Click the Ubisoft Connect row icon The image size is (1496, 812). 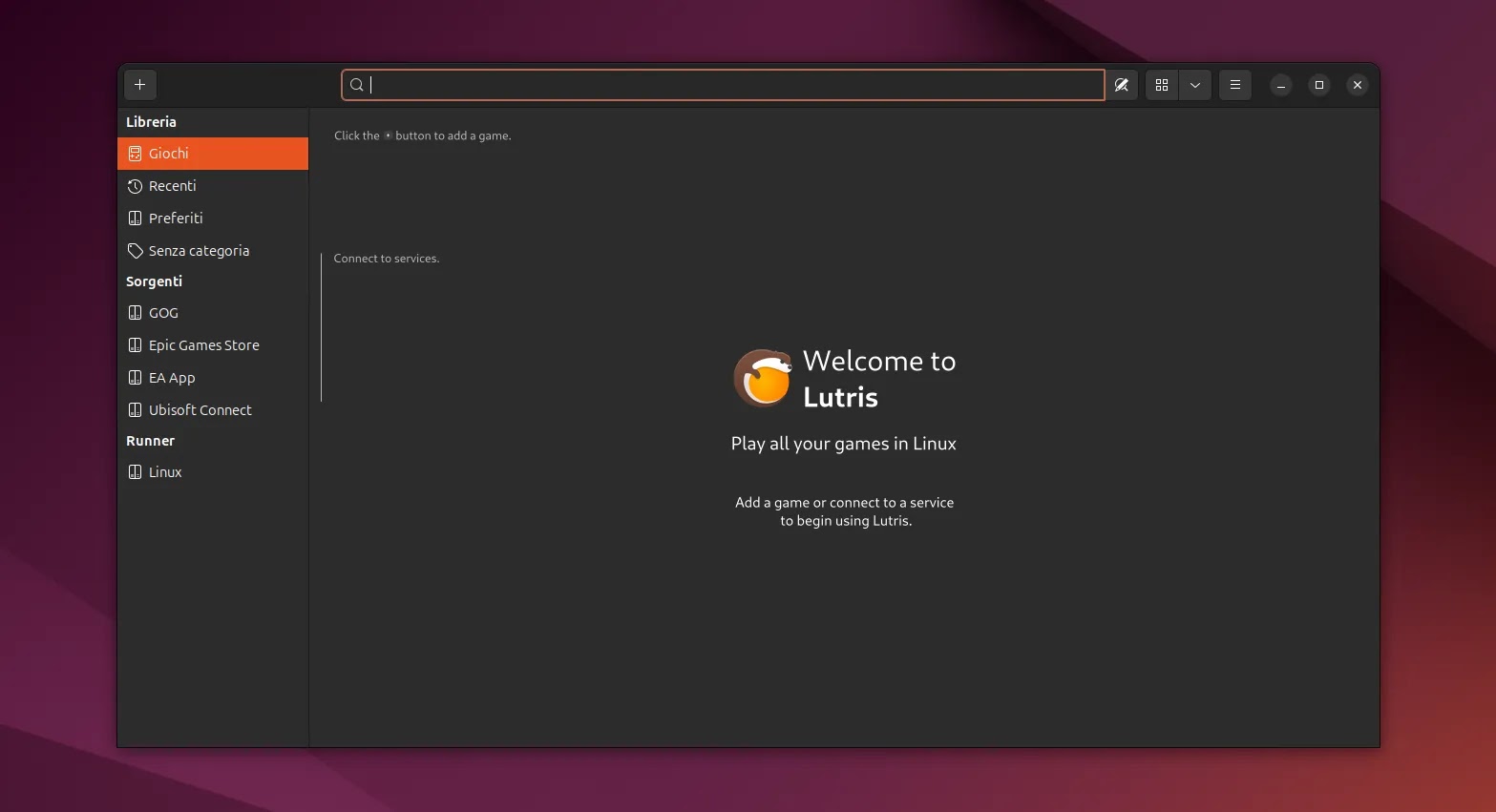click(135, 410)
